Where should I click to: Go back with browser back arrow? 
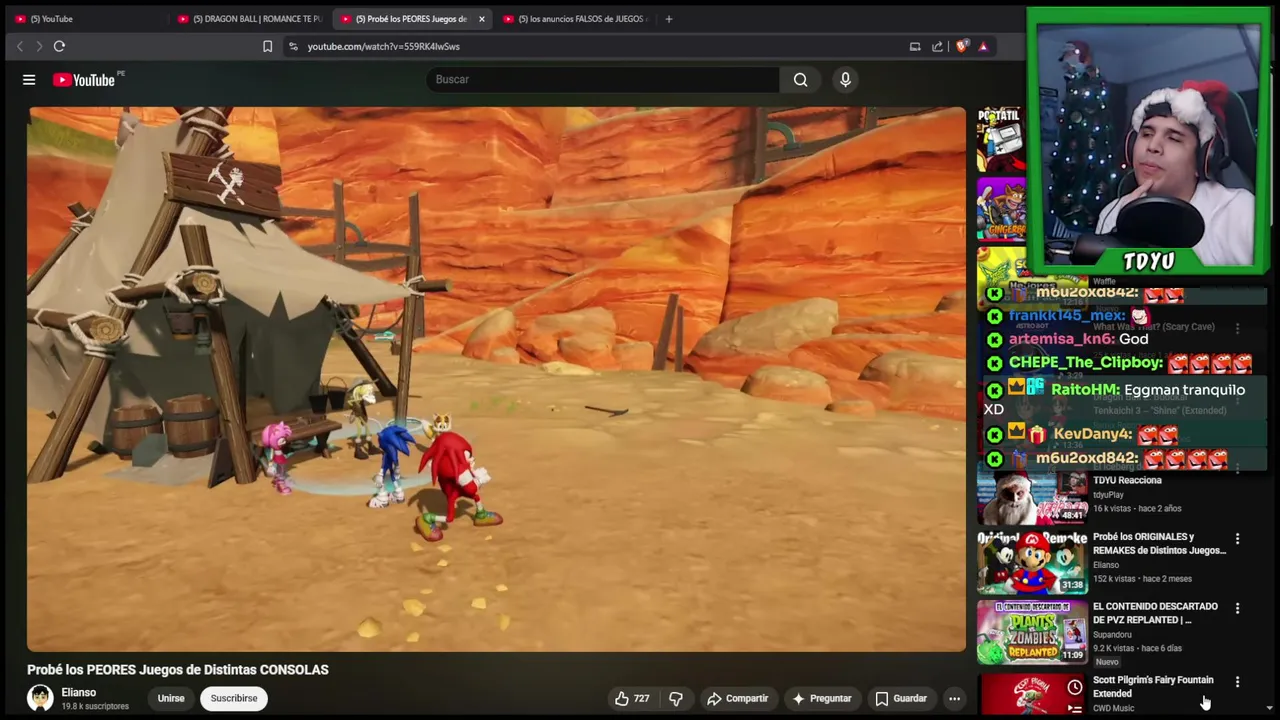(x=19, y=46)
